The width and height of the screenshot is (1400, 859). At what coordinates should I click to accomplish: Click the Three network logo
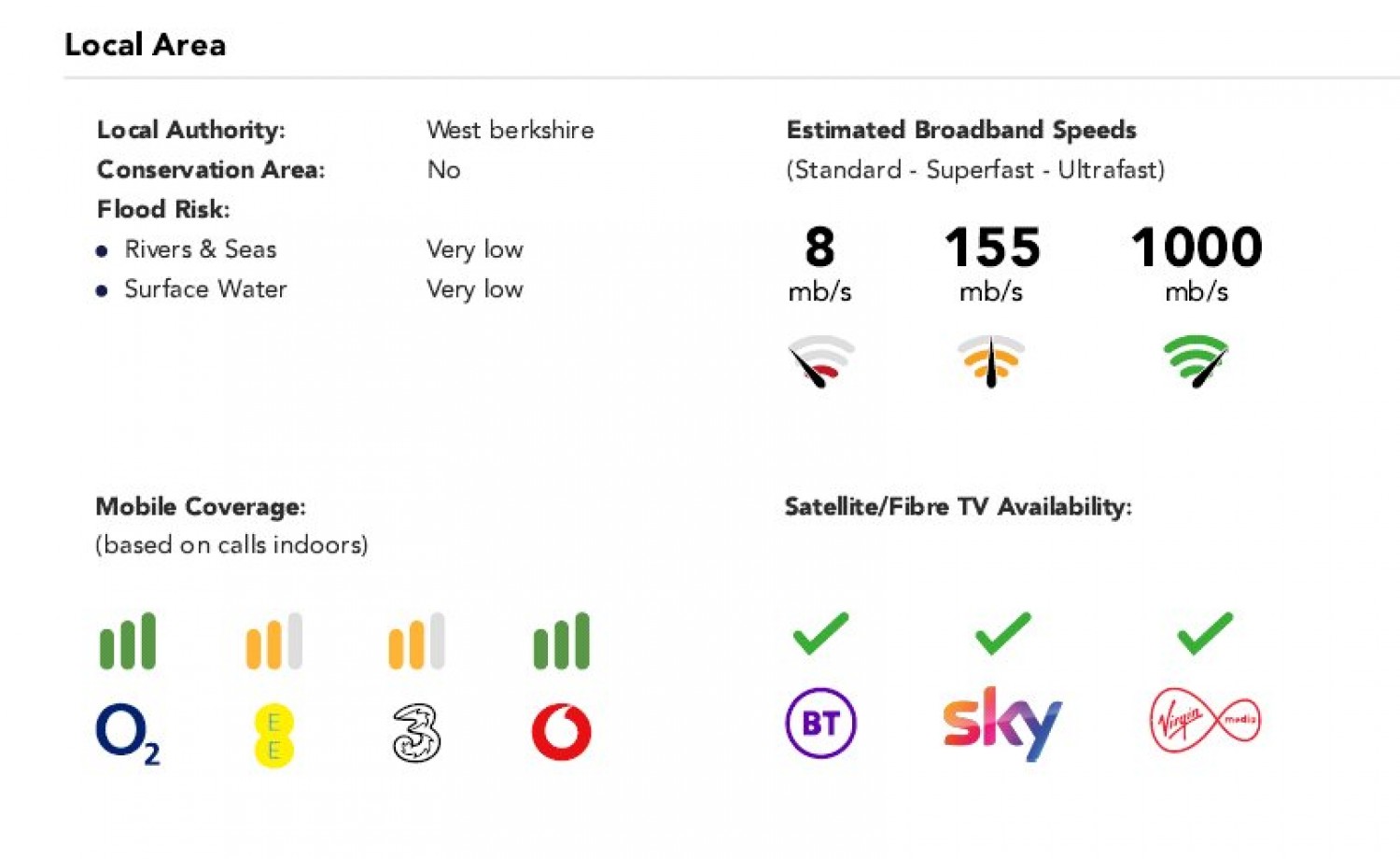(416, 733)
